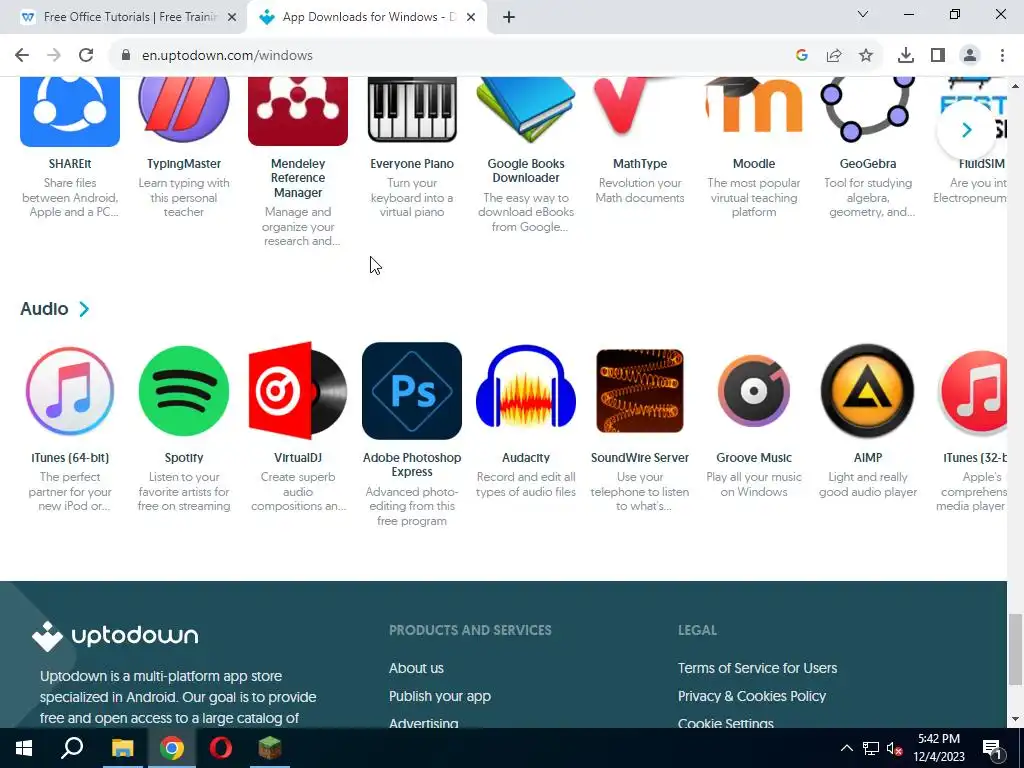Open the tab search chevron
The height and width of the screenshot is (768, 1024).
(x=863, y=14)
